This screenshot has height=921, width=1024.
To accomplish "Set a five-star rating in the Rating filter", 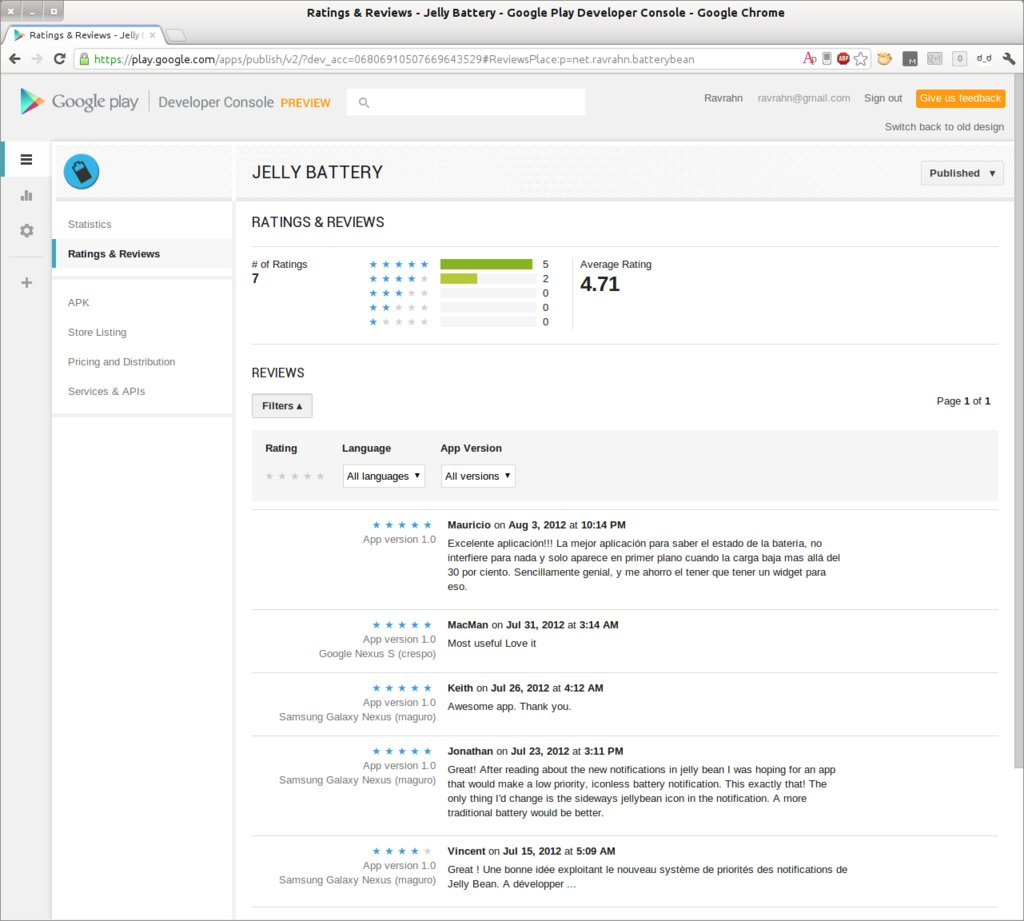I will coord(322,476).
